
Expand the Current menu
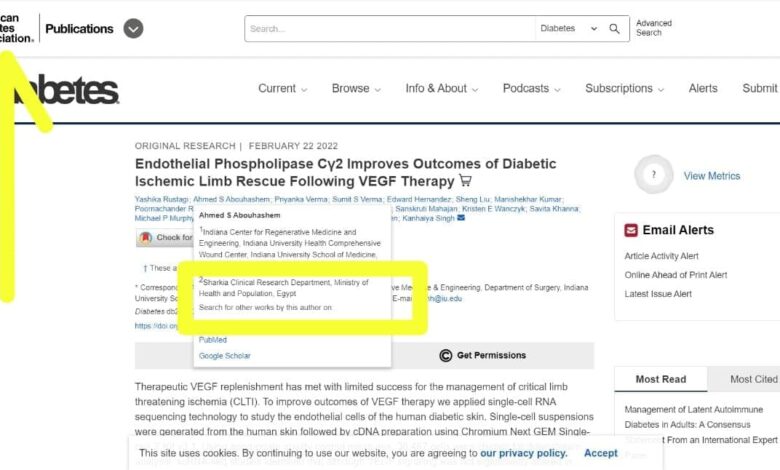(282, 88)
